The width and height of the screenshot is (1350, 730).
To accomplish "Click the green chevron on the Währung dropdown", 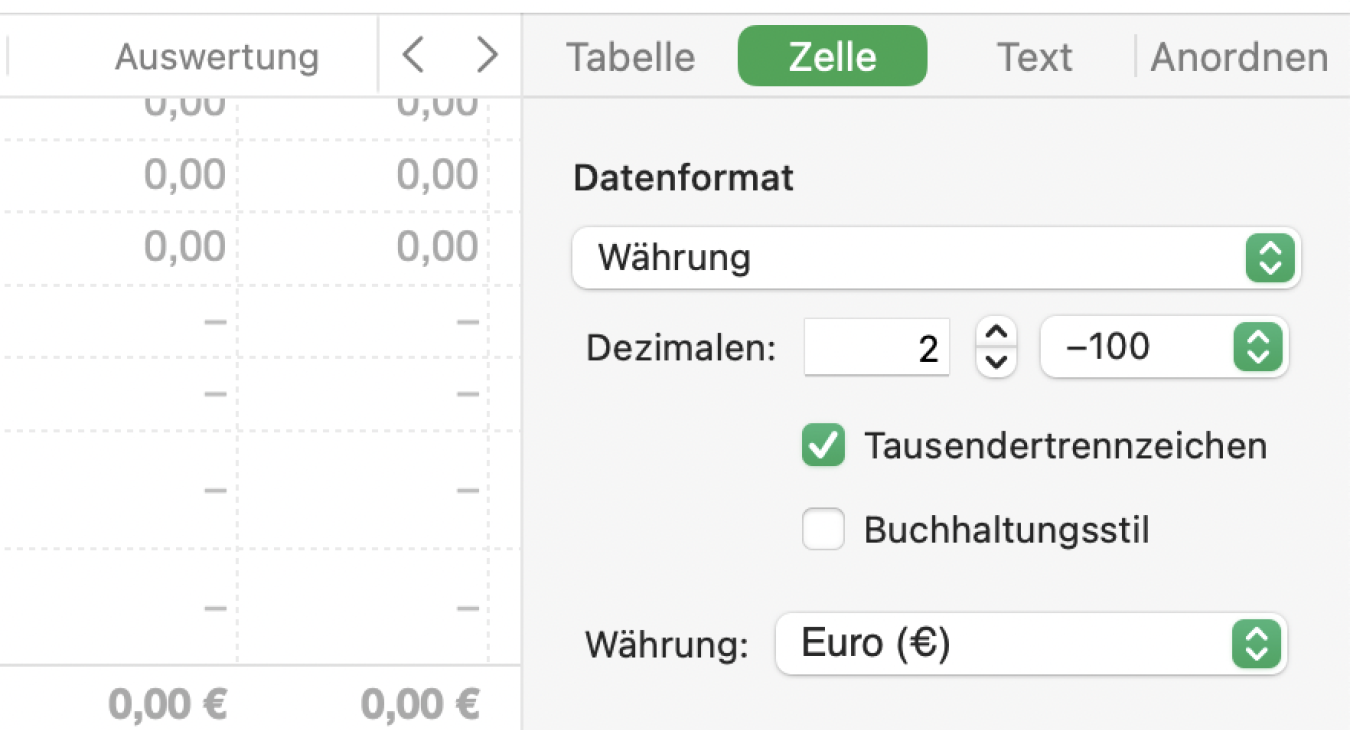I will [x=1271, y=258].
